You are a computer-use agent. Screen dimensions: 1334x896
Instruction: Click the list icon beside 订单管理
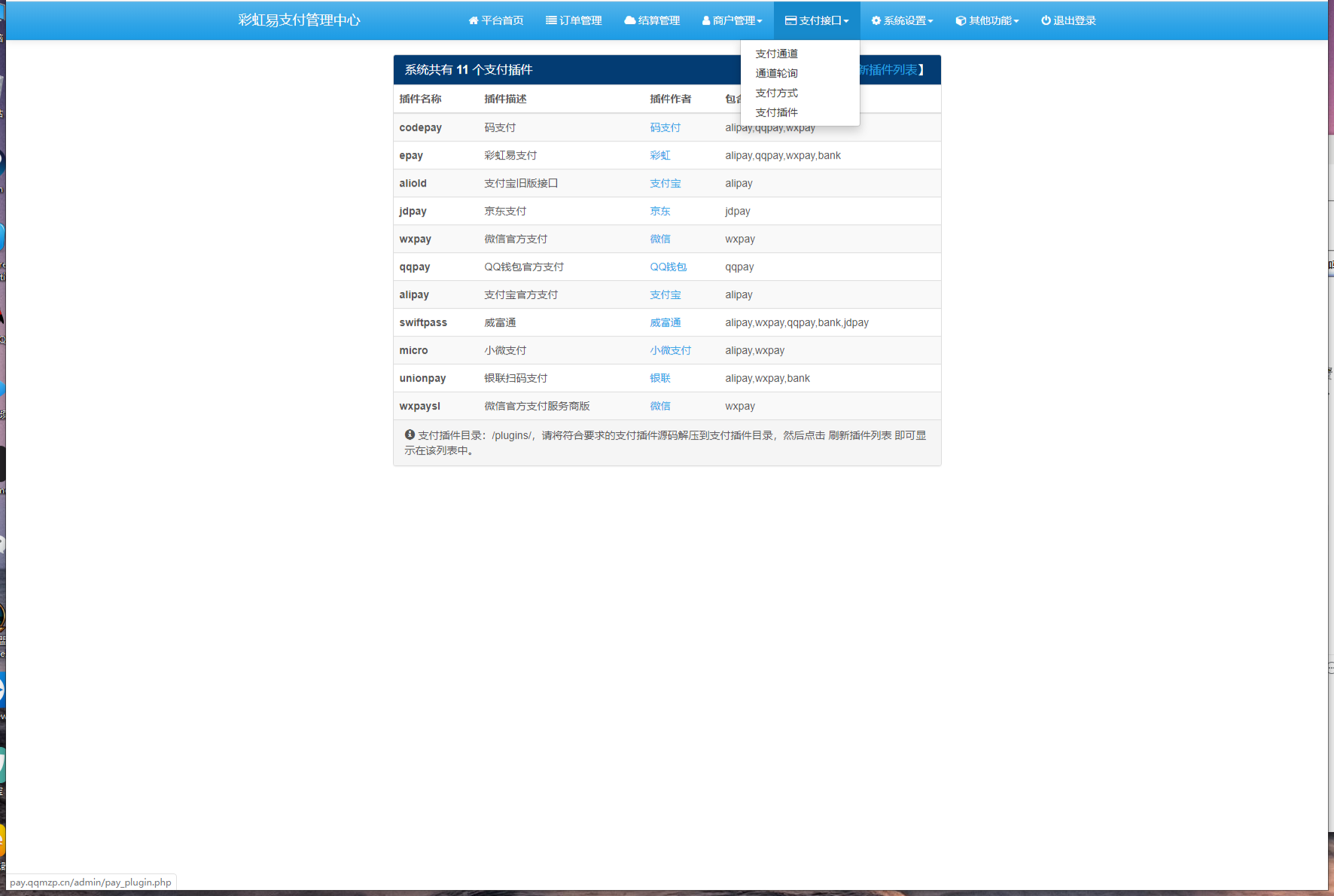[551, 21]
